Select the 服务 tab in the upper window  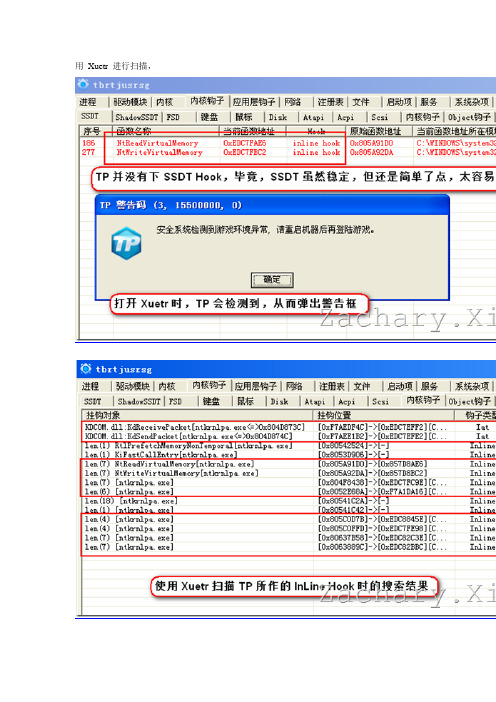tap(429, 102)
